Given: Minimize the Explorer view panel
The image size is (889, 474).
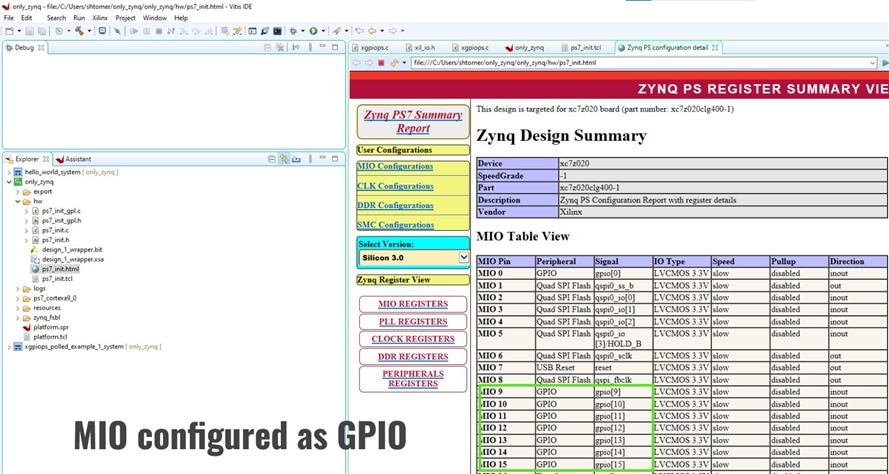Looking at the screenshot, I should point(323,158).
